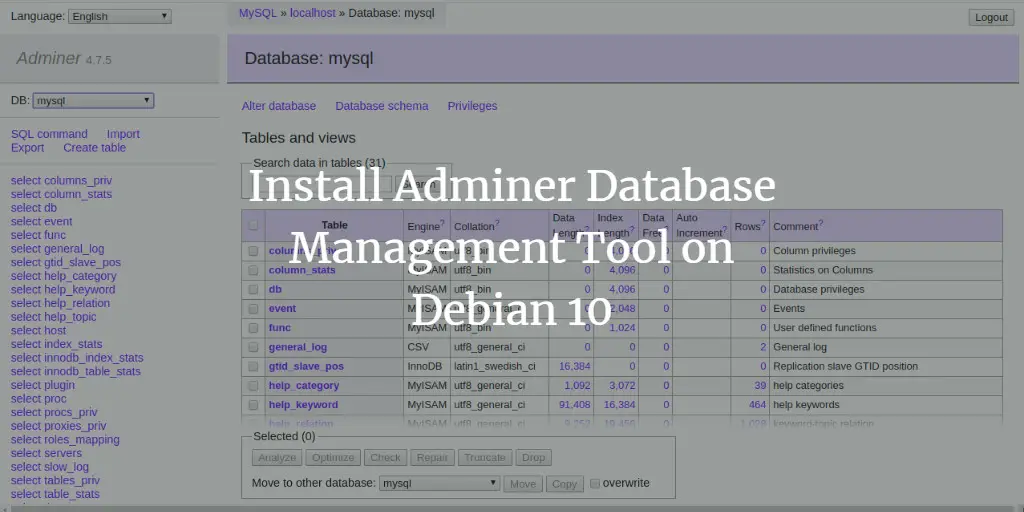
Task: Click innodb_table_stats table name in the sidebar
Action: [x=92, y=372]
